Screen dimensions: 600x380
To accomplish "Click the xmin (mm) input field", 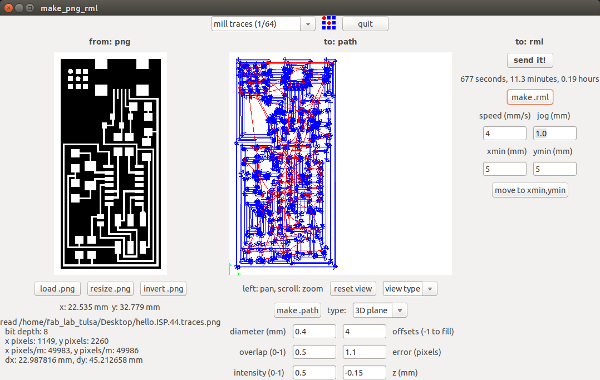I will point(504,169).
